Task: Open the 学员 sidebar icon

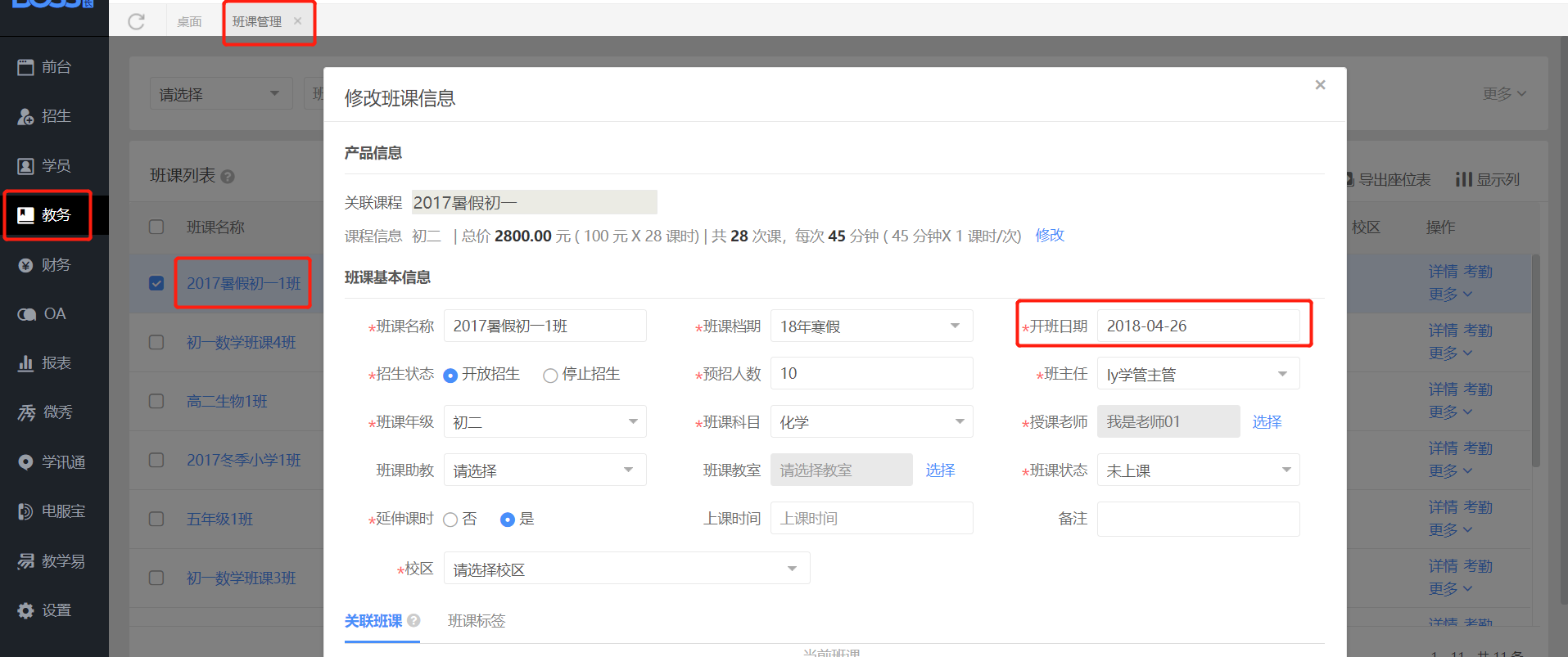Action: [26, 166]
